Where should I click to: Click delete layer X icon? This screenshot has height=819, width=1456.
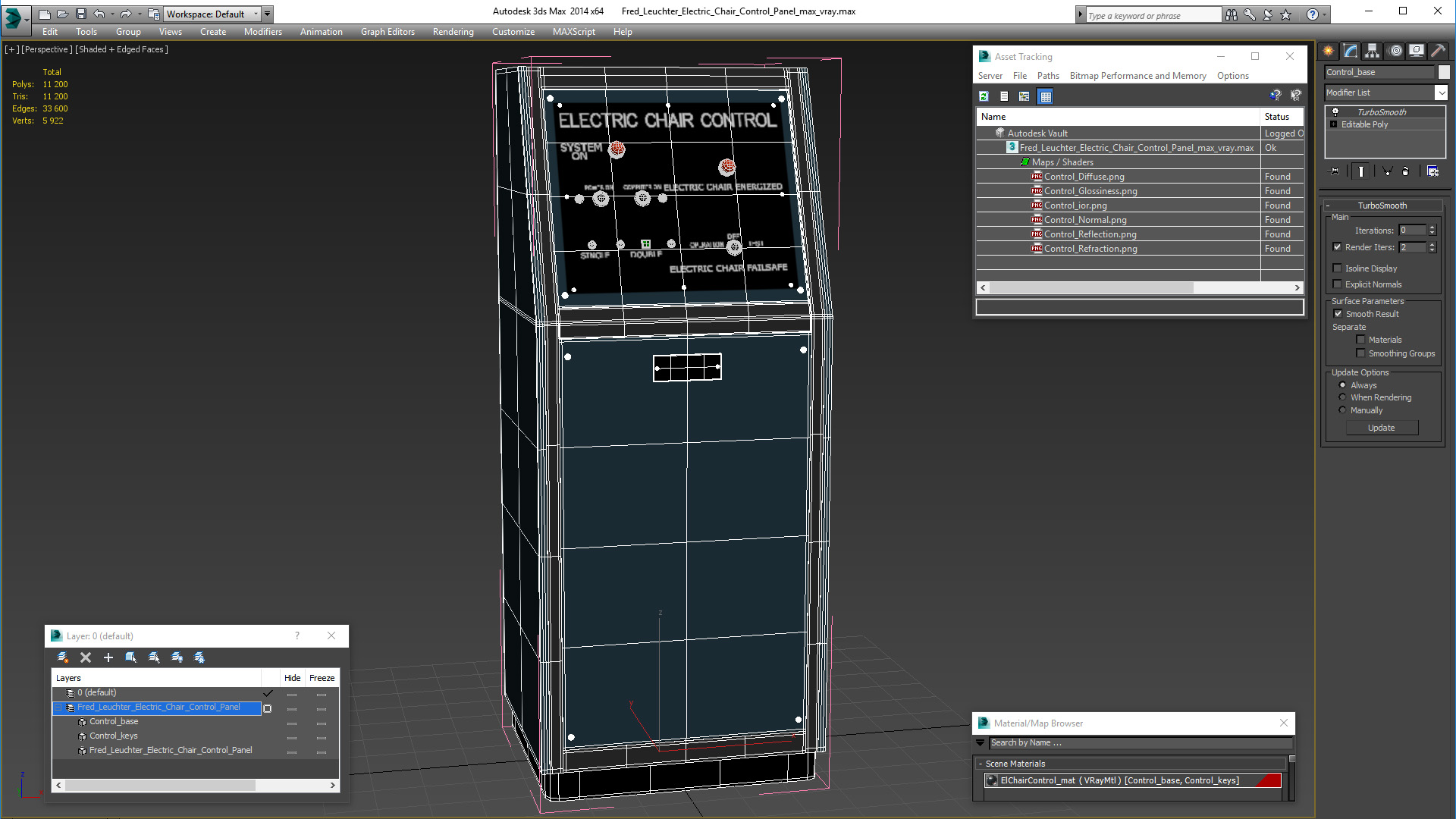click(x=86, y=657)
